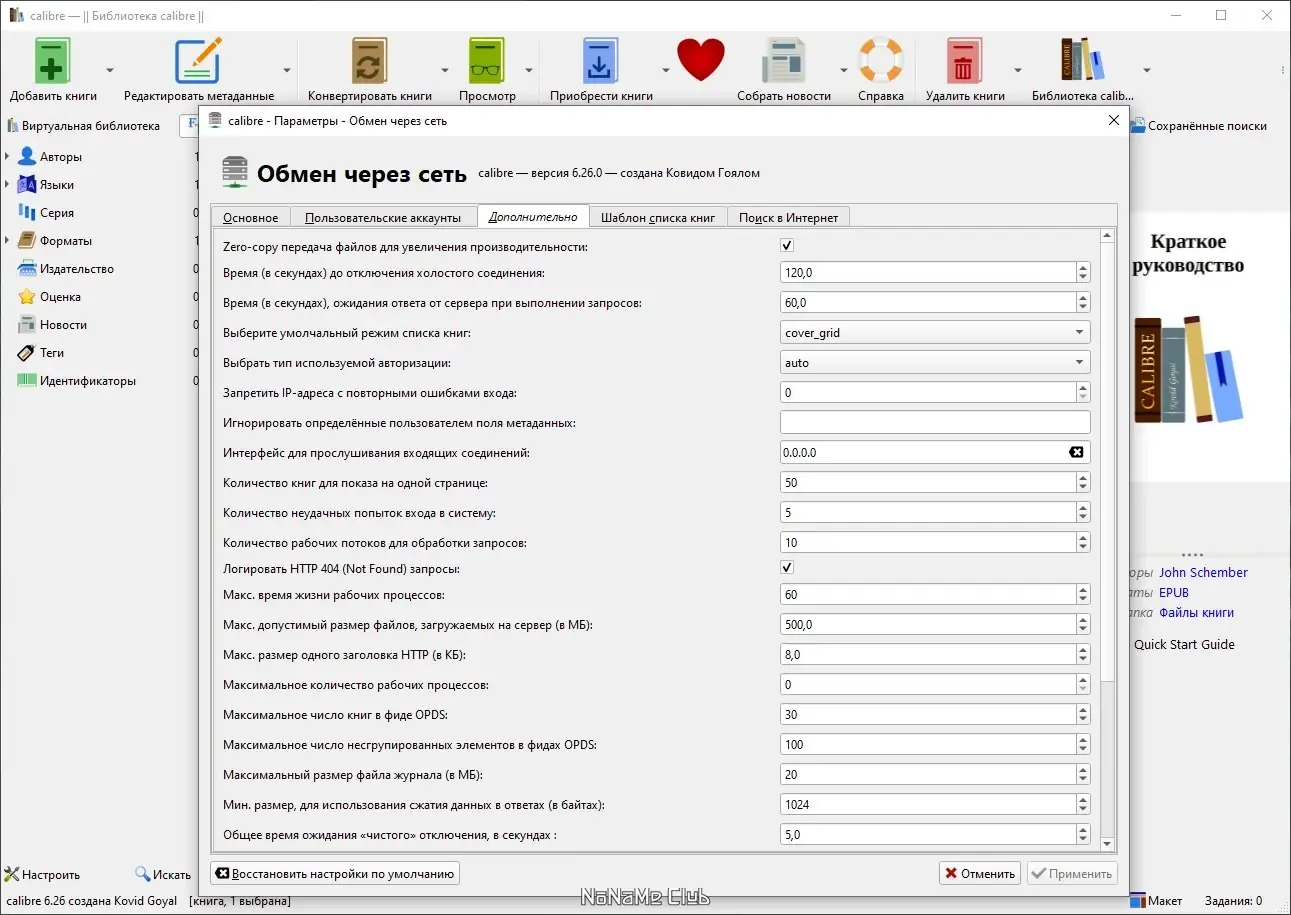Viewport: 1291px width, 915px height.
Task: Click the Formats book icon in the sidebar
Action: pyautogui.click(x=27, y=241)
